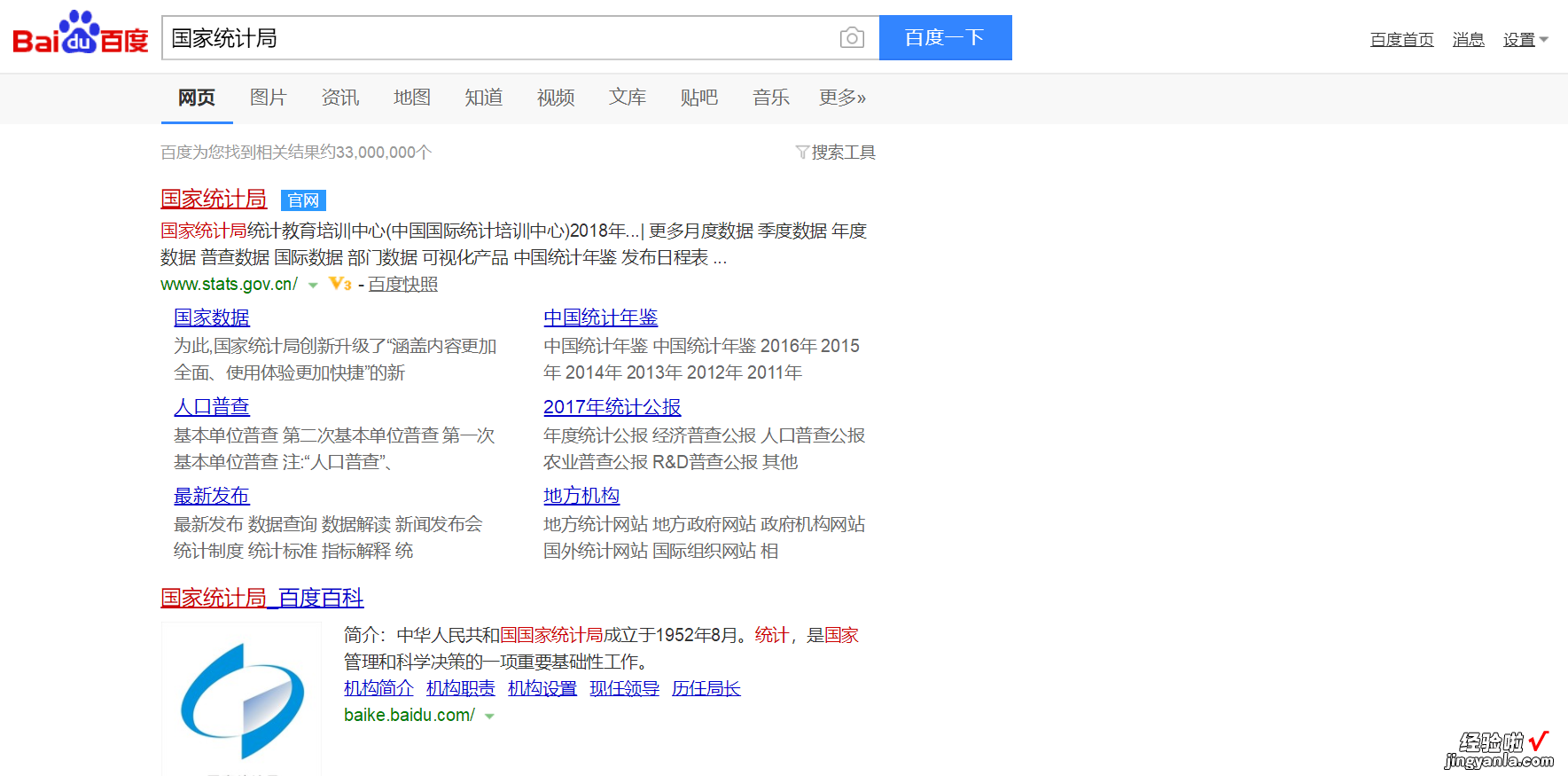Switch to the 地图 tab
The image size is (1568, 776).
(412, 98)
